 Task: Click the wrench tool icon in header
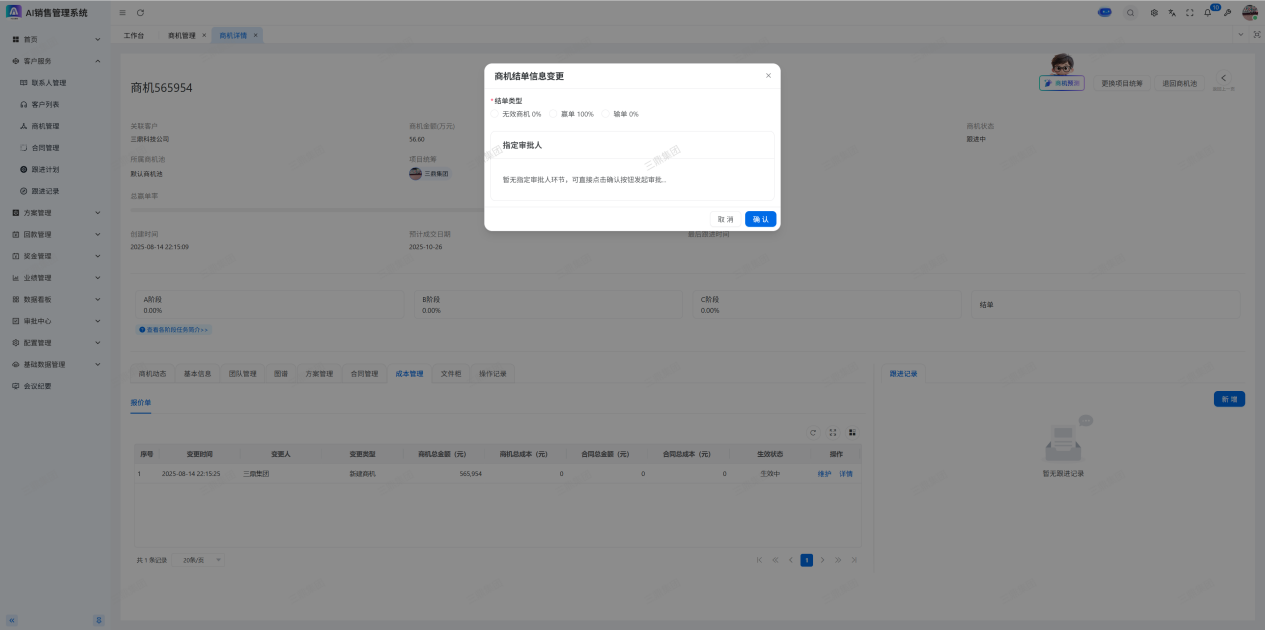(1227, 13)
